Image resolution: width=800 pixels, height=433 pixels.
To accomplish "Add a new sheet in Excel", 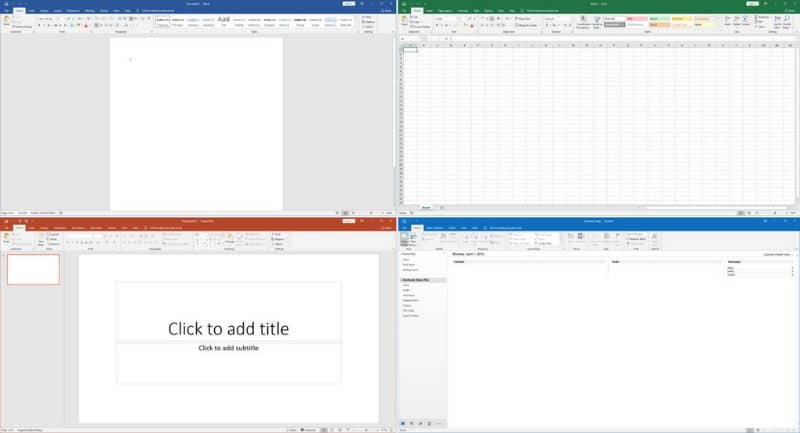I will 442,208.
